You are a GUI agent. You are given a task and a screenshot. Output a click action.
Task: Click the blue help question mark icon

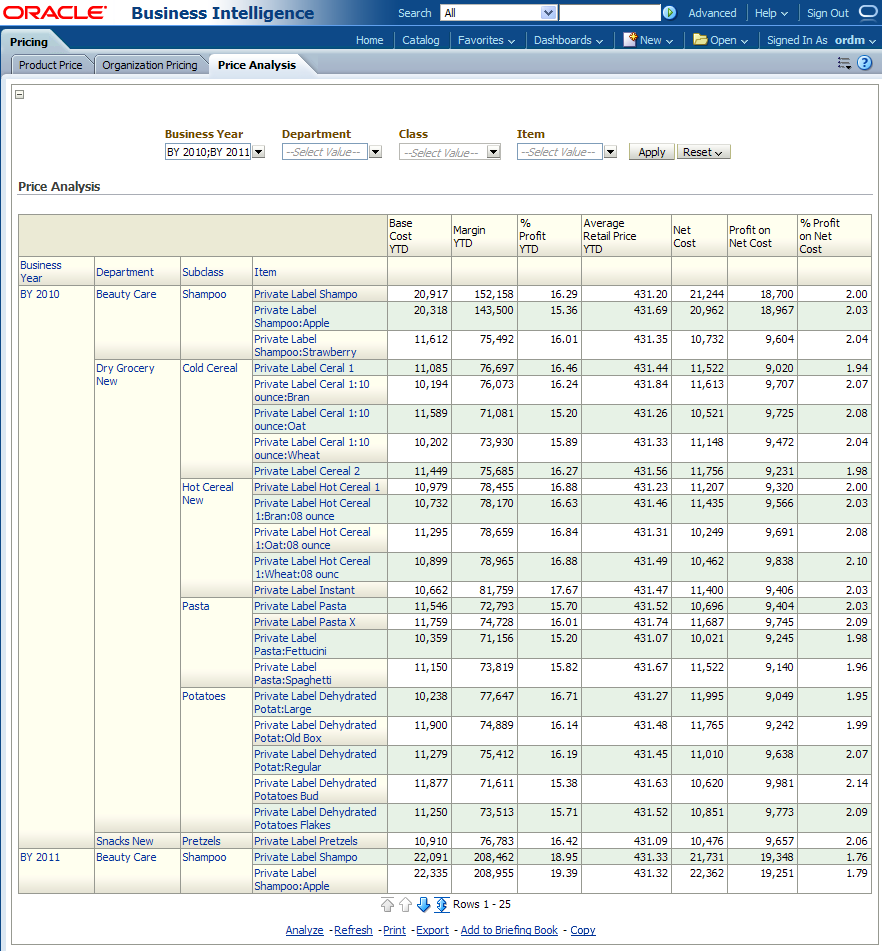tap(865, 63)
